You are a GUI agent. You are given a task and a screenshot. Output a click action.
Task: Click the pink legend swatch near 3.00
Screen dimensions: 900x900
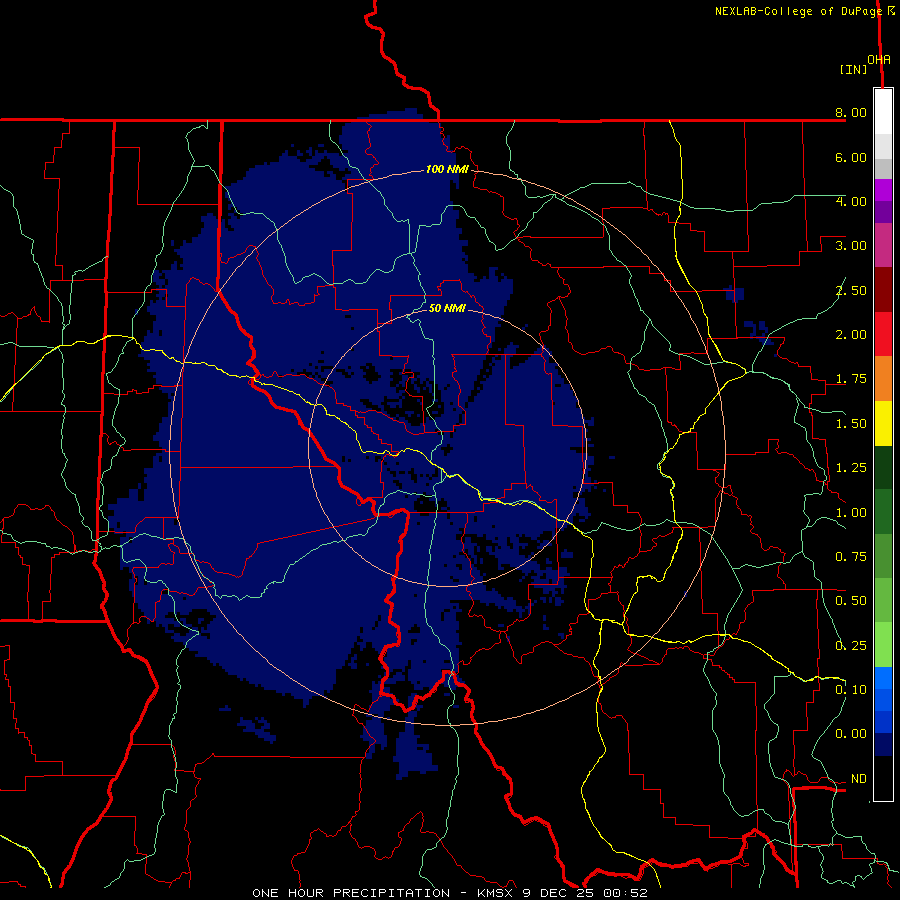883,245
